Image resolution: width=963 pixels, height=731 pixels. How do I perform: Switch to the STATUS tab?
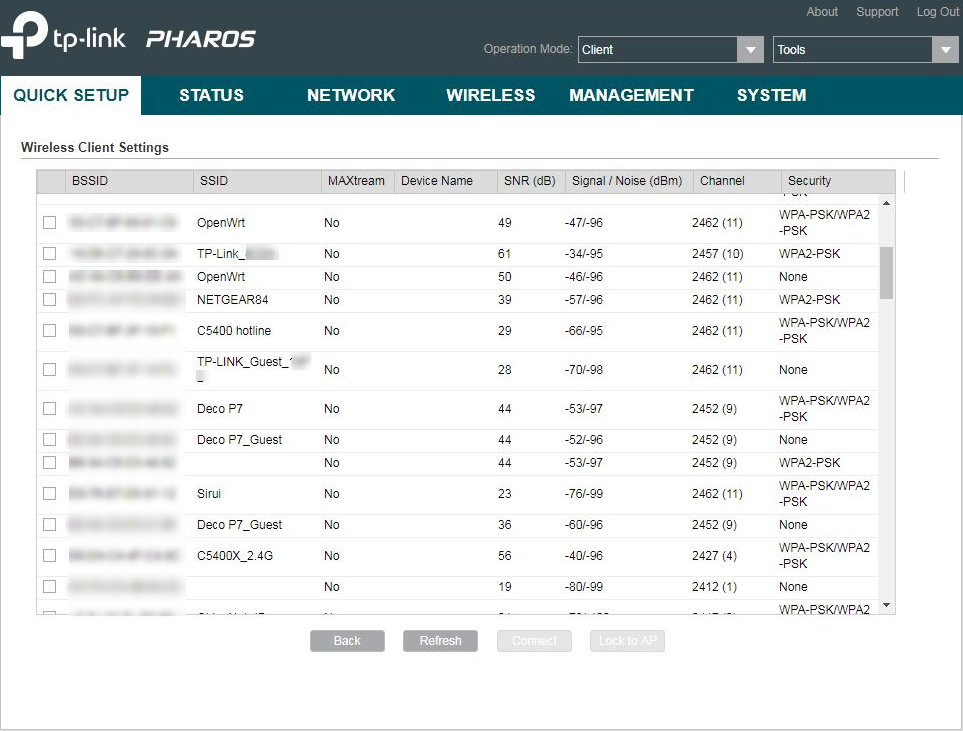(x=211, y=95)
